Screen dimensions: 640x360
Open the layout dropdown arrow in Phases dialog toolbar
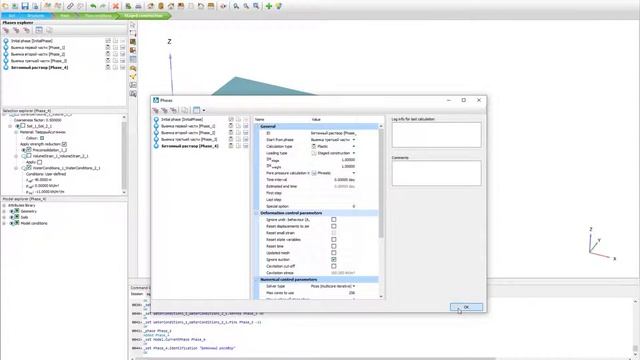pos(204,110)
